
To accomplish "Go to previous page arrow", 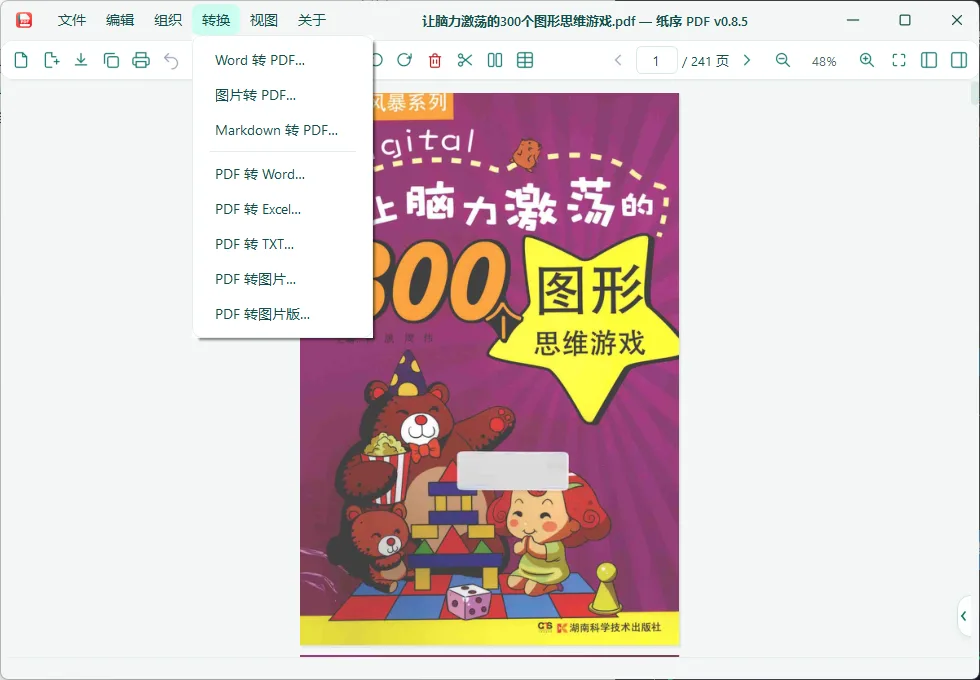I will coord(618,60).
